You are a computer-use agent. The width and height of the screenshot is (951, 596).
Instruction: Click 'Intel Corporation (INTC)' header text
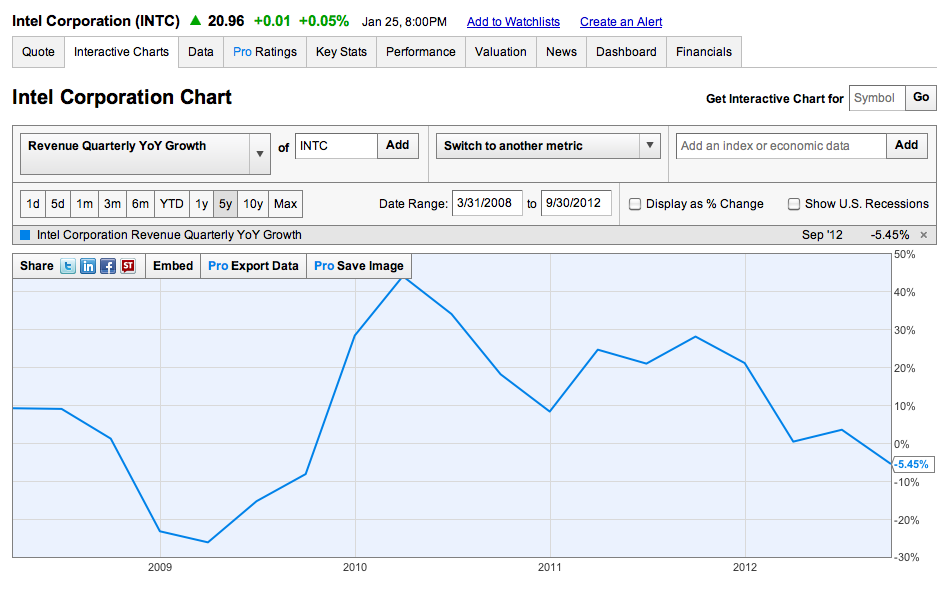[96, 21]
